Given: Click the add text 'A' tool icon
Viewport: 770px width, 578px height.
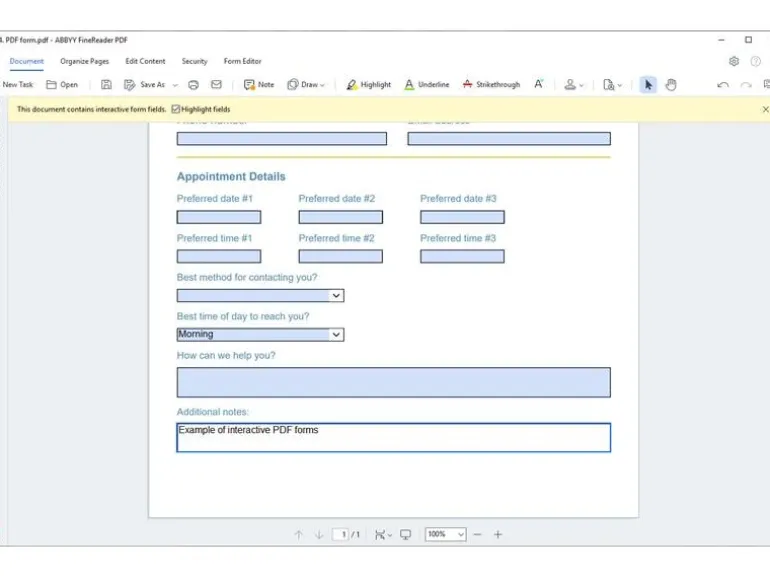Looking at the screenshot, I should tap(539, 84).
